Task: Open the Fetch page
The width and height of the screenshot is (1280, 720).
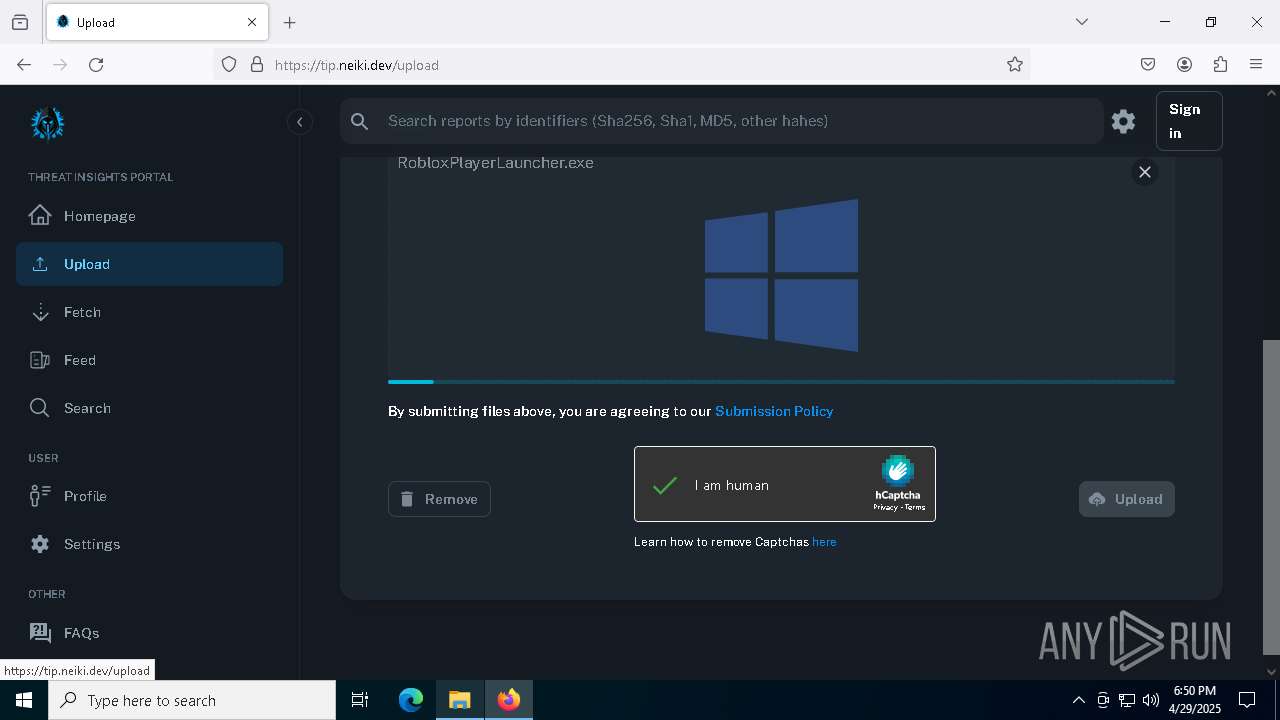Action: point(149,312)
